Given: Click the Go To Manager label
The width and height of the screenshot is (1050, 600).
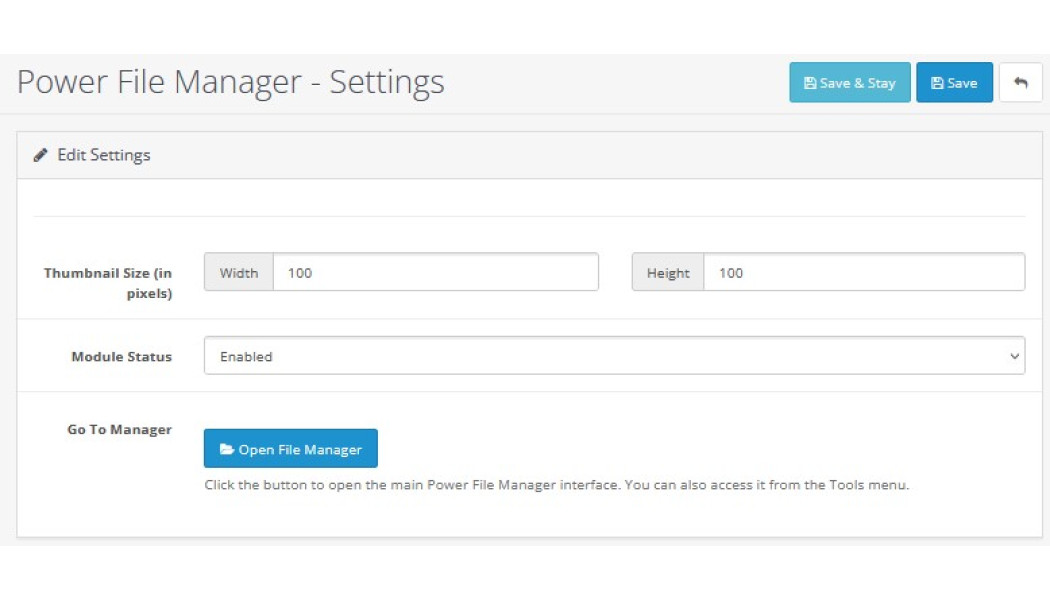Looking at the screenshot, I should pyautogui.click(x=120, y=430).
